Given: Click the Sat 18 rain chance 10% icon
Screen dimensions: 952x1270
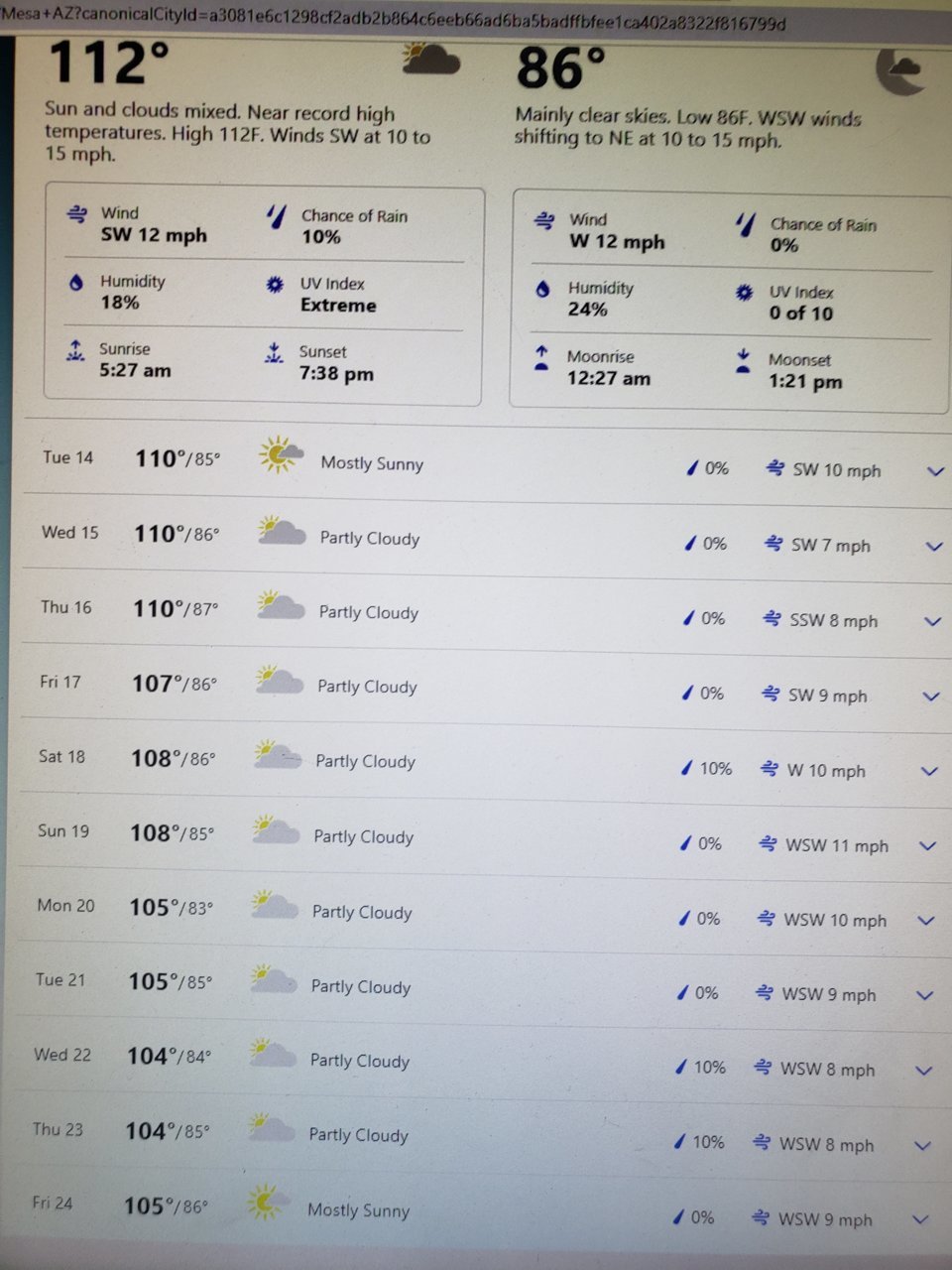Looking at the screenshot, I should 685,768.
